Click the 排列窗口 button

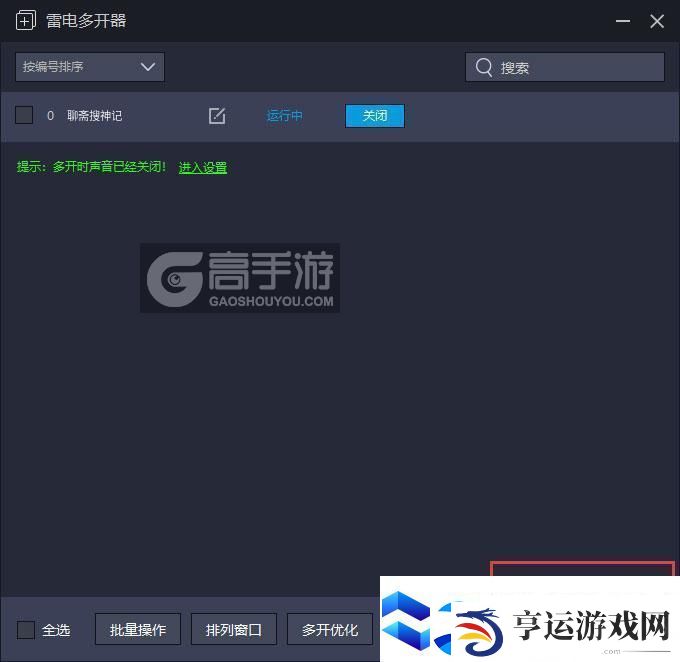[x=234, y=629]
